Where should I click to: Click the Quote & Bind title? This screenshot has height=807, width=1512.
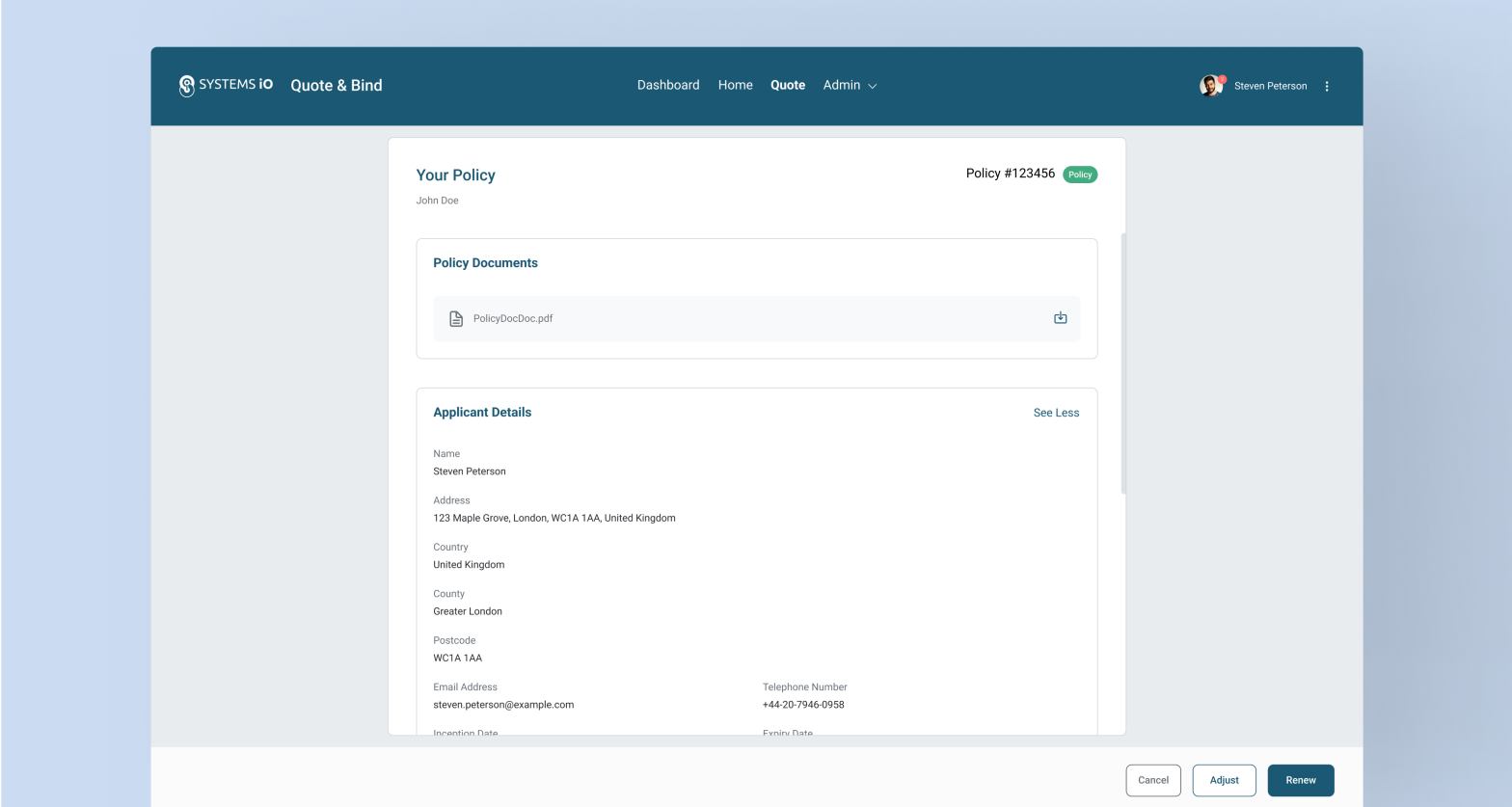click(x=337, y=85)
